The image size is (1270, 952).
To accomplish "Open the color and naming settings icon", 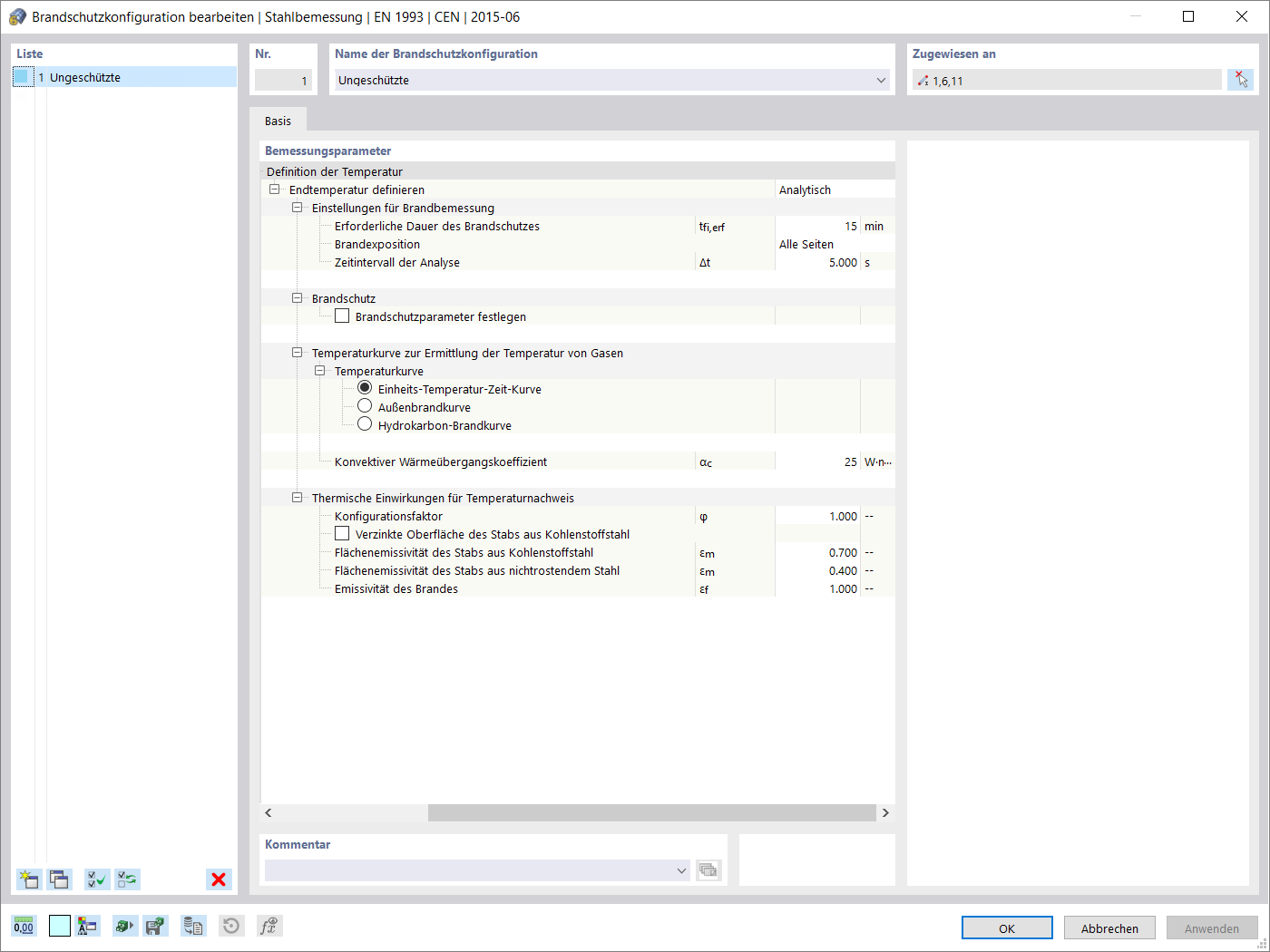I will pyautogui.click(x=87, y=926).
